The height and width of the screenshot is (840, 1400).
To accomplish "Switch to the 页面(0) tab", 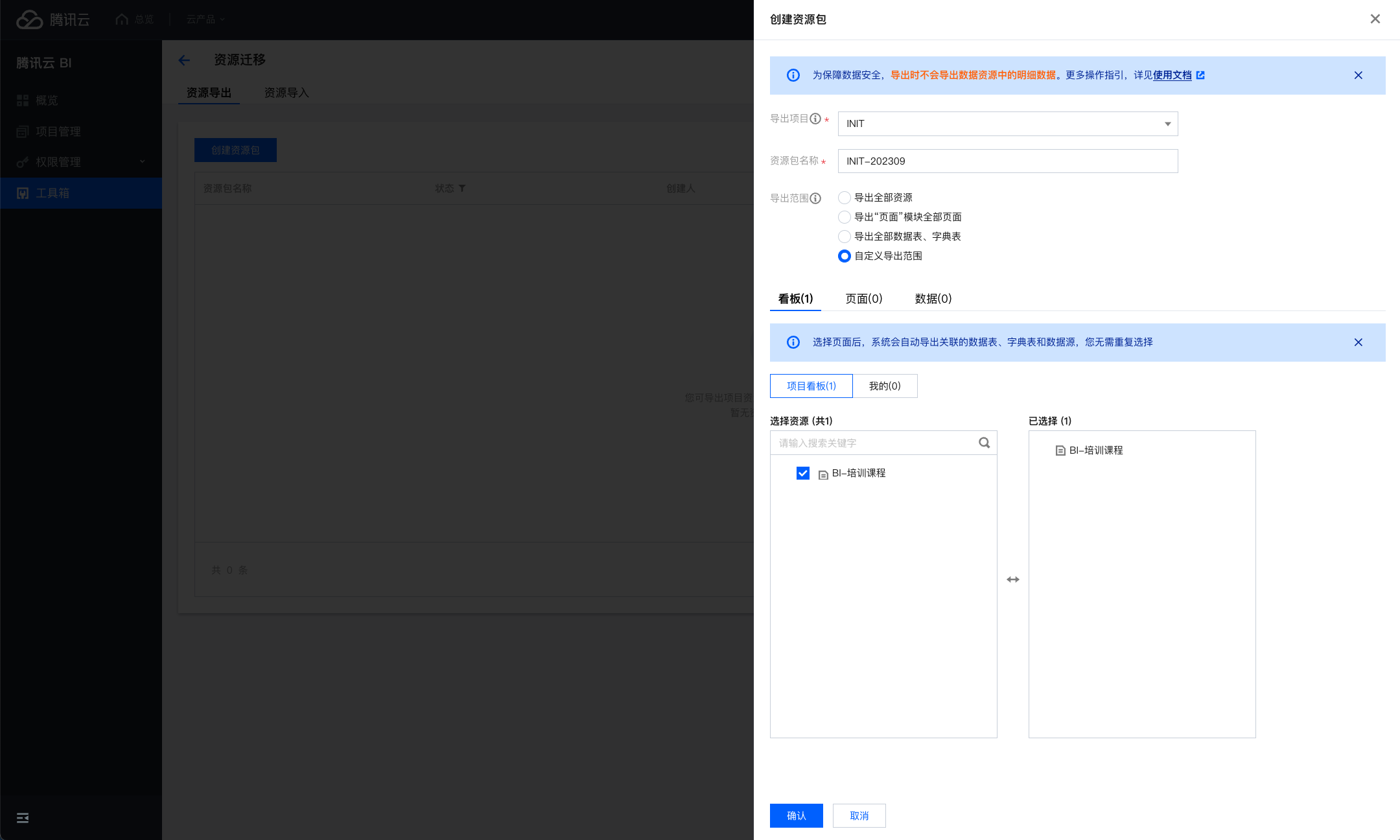I will click(x=863, y=299).
